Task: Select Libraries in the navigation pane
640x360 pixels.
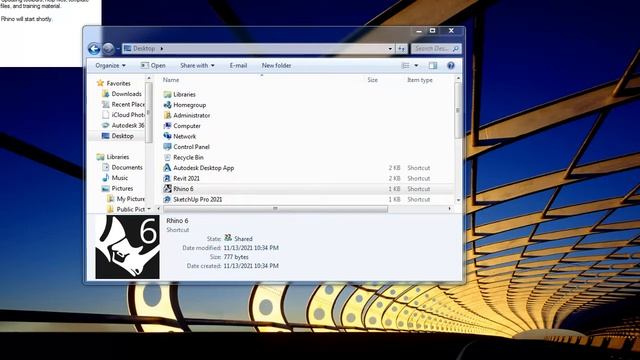Action: tap(118, 157)
